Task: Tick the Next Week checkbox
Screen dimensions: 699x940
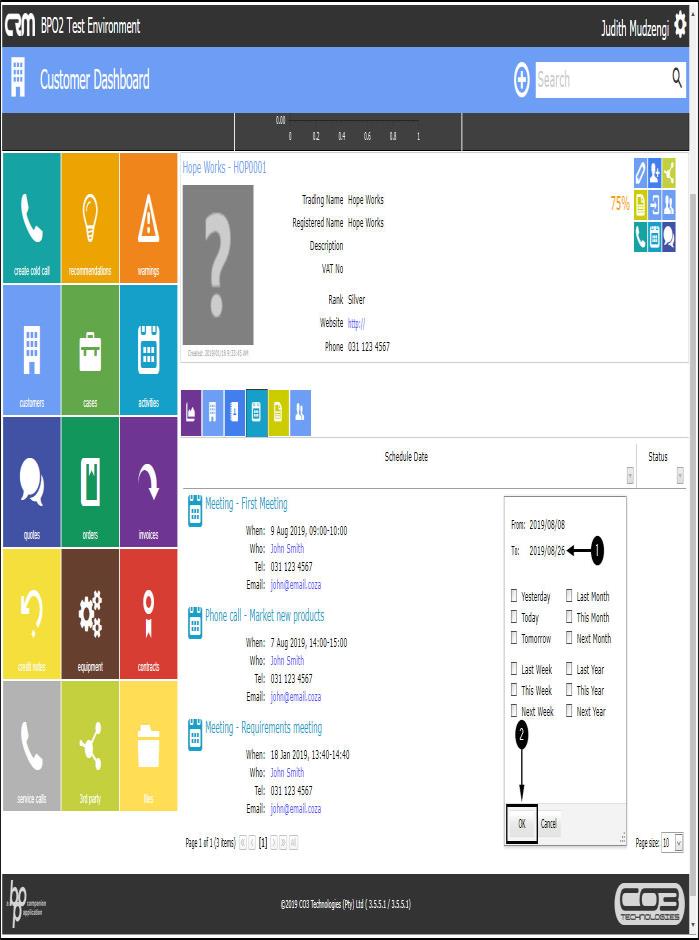Action: pos(514,710)
